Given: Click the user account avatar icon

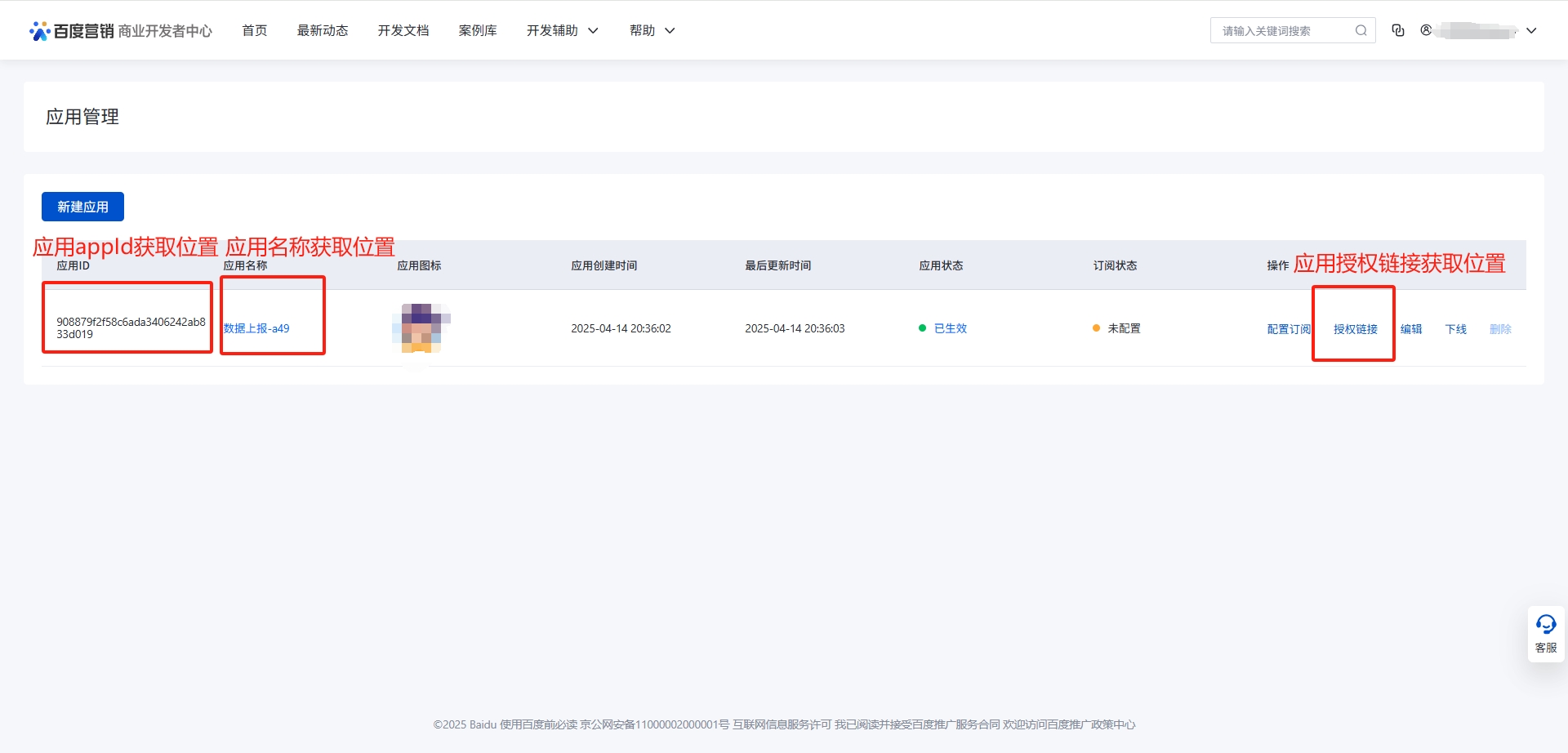Looking at the screenshot, I should [x=1426, y=30].
